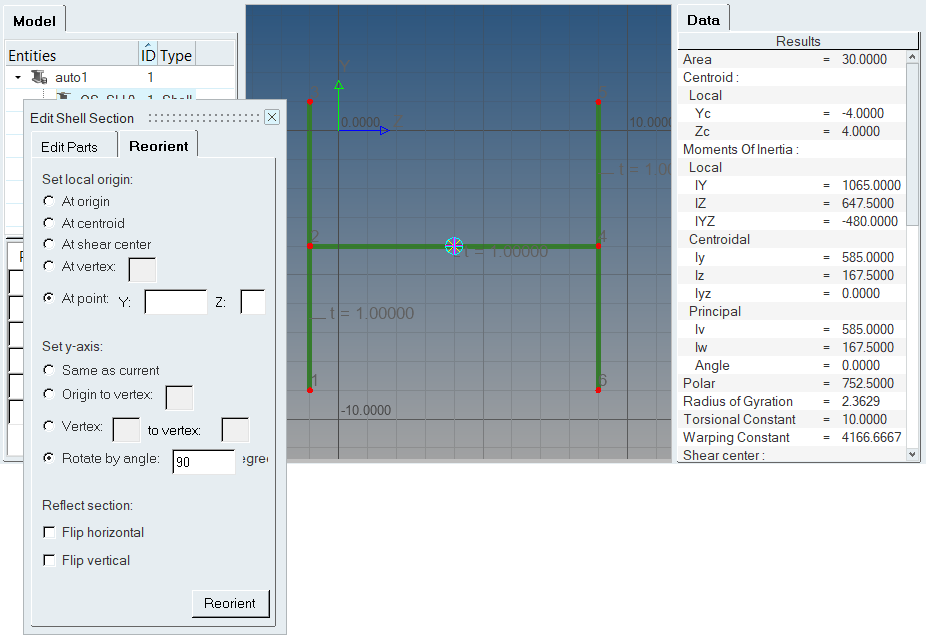Select red vertex 1 at bottom left
Image resolution: width=926 pixels, height=635 pixels.
tap(310, 390)
